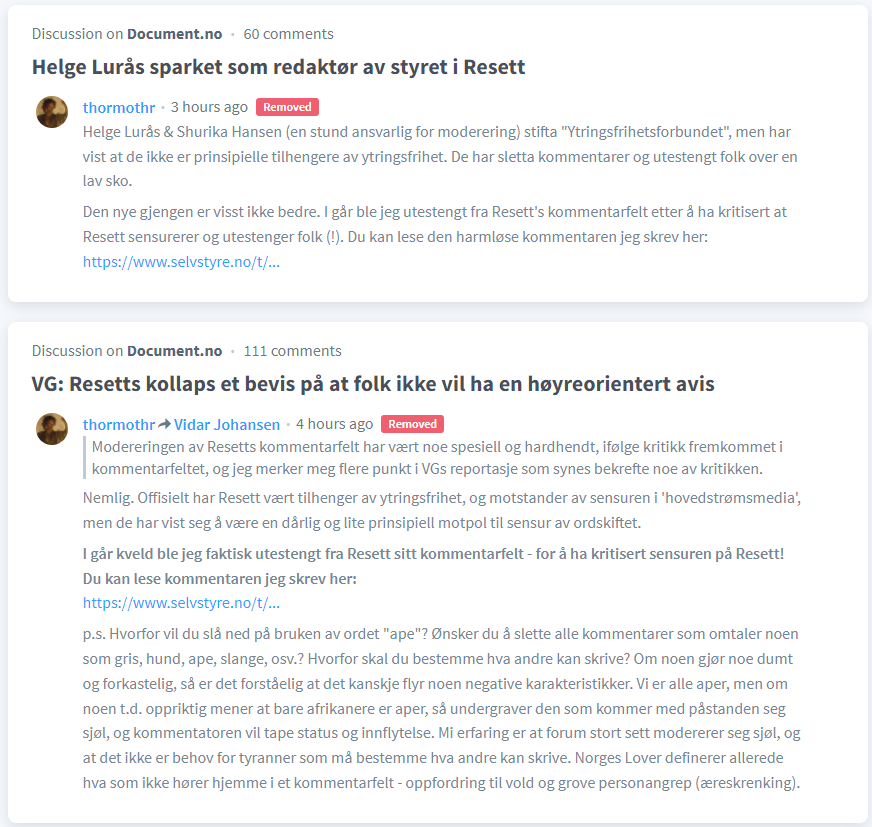Click the reply arrow icon before Vidar Johansen
The image size is (872, 827).
(x=165, y=424)
